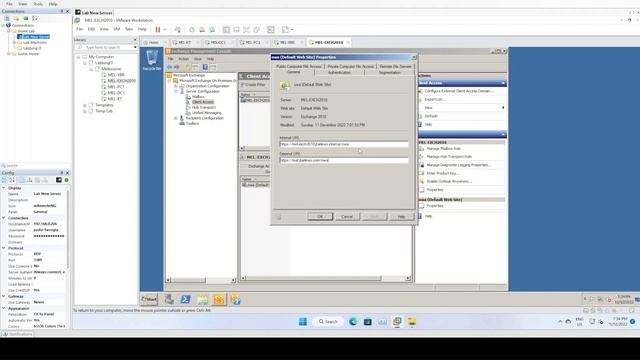This screenshot has height=360, width=640.
Task: Click the help-marked icon on VM taskbar
Action: point(236,300)
